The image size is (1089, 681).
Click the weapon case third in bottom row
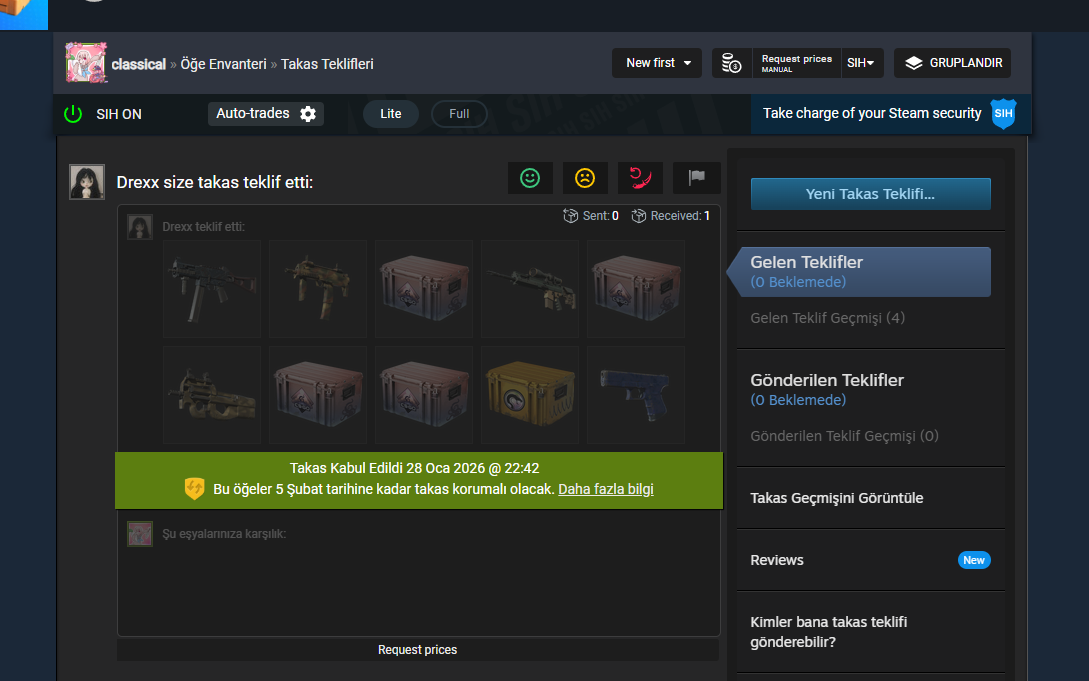424,395
